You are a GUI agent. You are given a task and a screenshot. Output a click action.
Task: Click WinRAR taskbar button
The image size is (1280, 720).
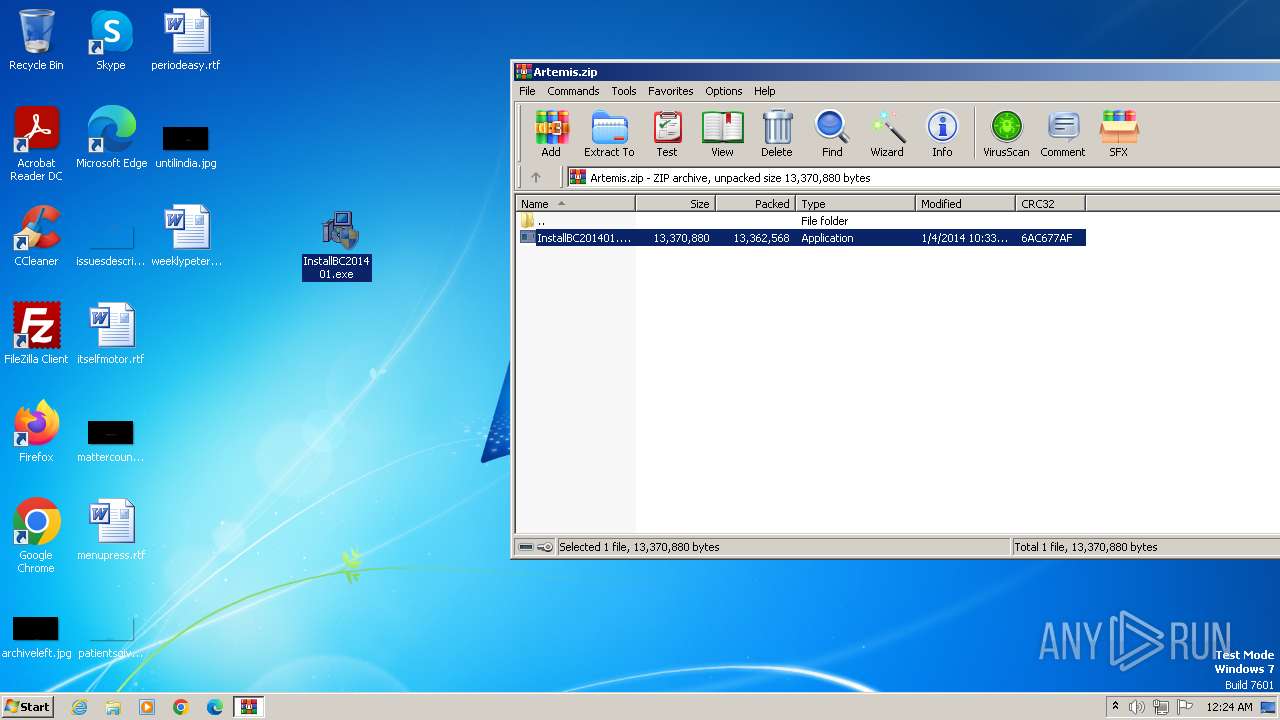coord(248,707)
